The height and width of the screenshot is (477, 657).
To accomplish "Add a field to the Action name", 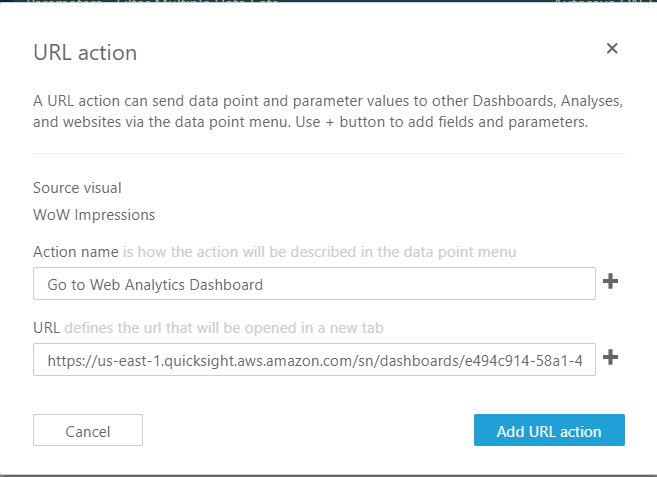I will coord(611,283).
